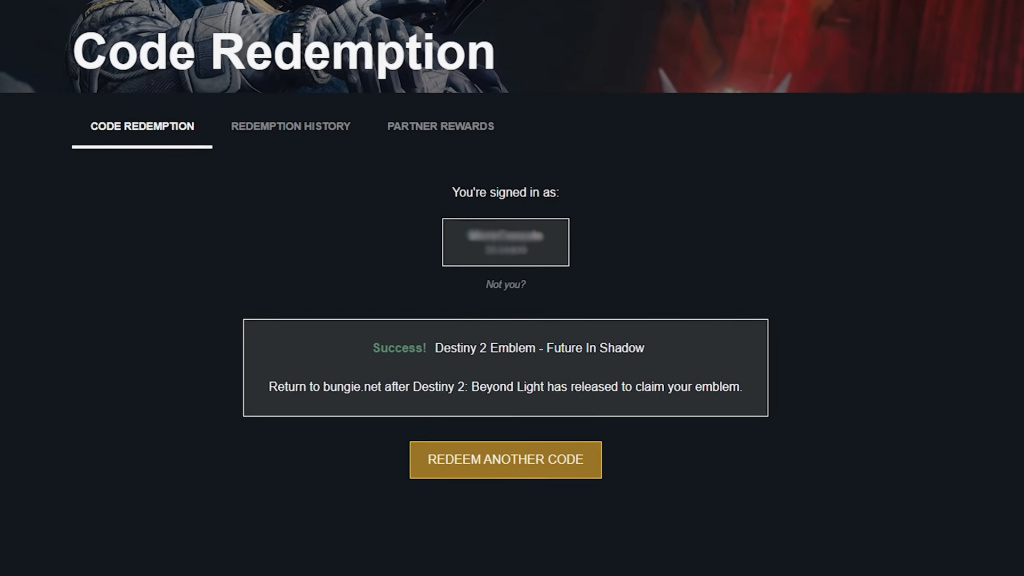
Task: Select the Code Redemption tab
Action: [x=142, y=126]
